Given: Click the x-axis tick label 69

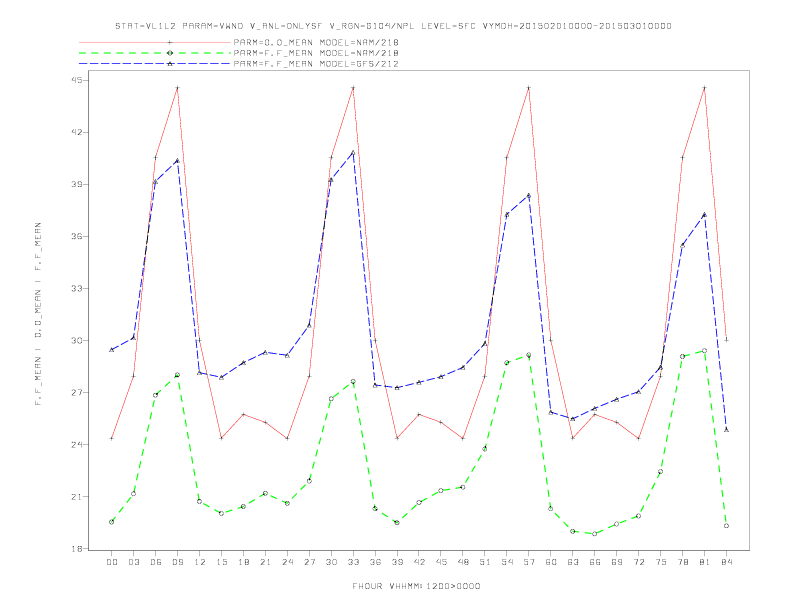Looking at the screenshot, I should coord(617,562).
